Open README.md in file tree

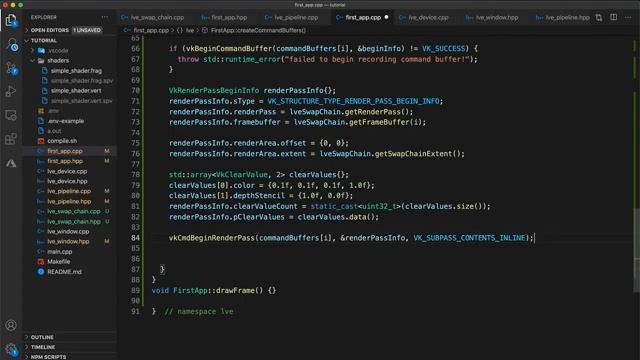[x=64, y=271]
